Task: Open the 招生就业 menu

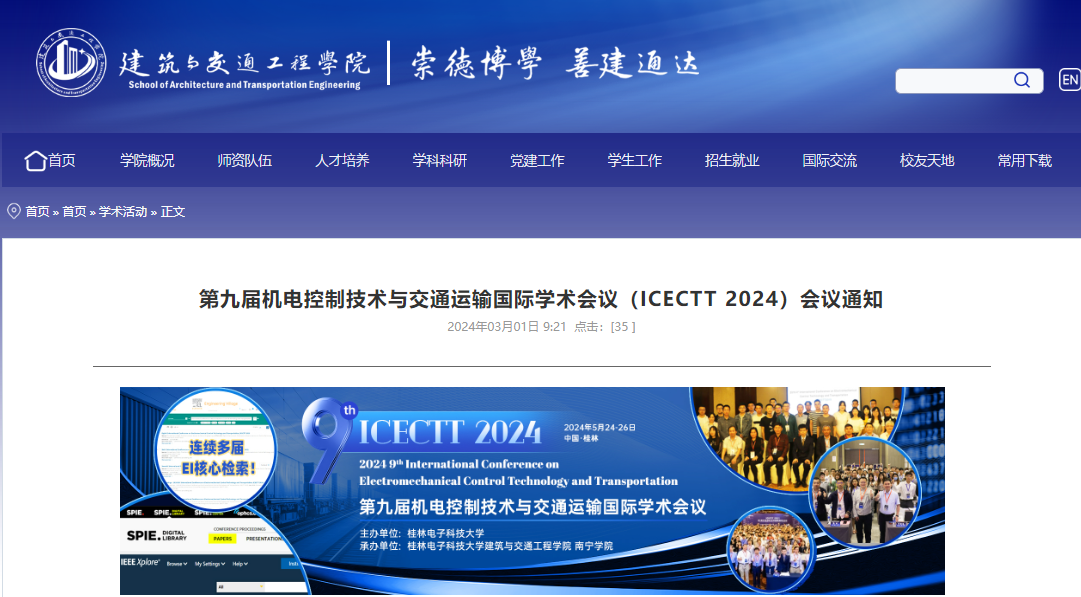Action: click(732, 161)
